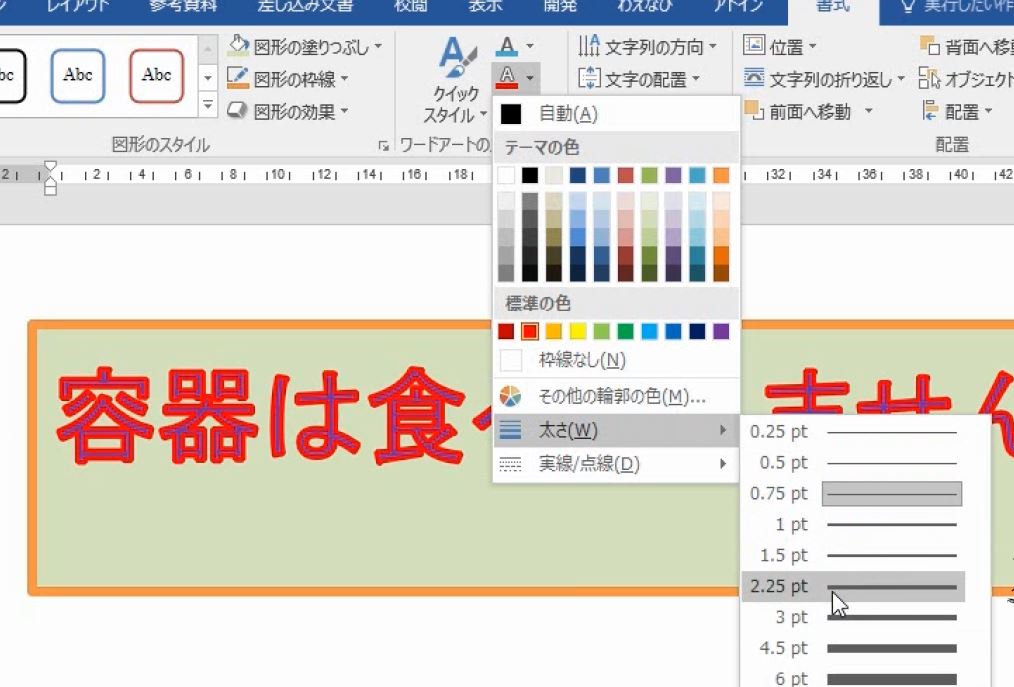This screenshot has width=1014, height=687.
Task: Open 文字列の折り返し wrap text
Action: pos(824,79)
